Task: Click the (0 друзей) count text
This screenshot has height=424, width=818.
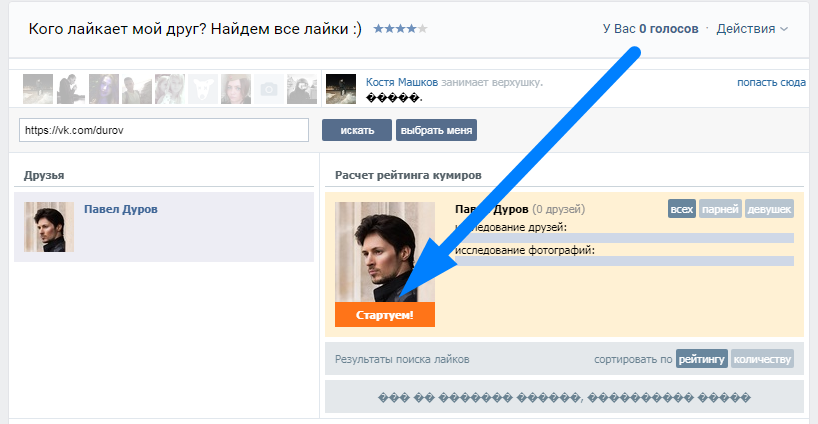Action: 559,209
